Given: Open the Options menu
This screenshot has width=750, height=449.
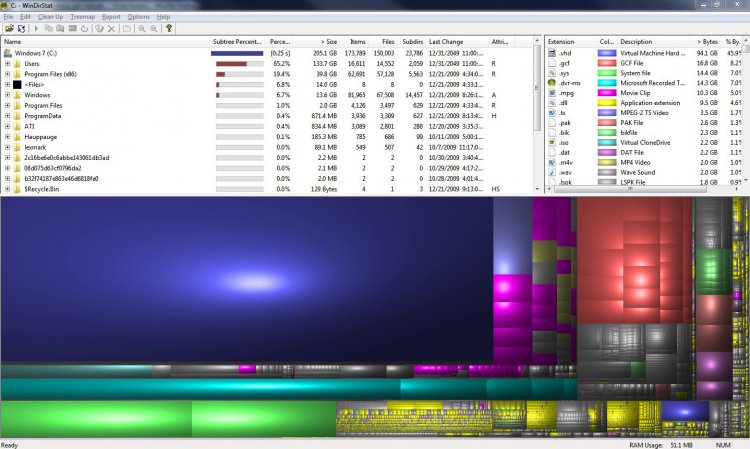Looking at the screenshot, I should [x=139, y=17].
